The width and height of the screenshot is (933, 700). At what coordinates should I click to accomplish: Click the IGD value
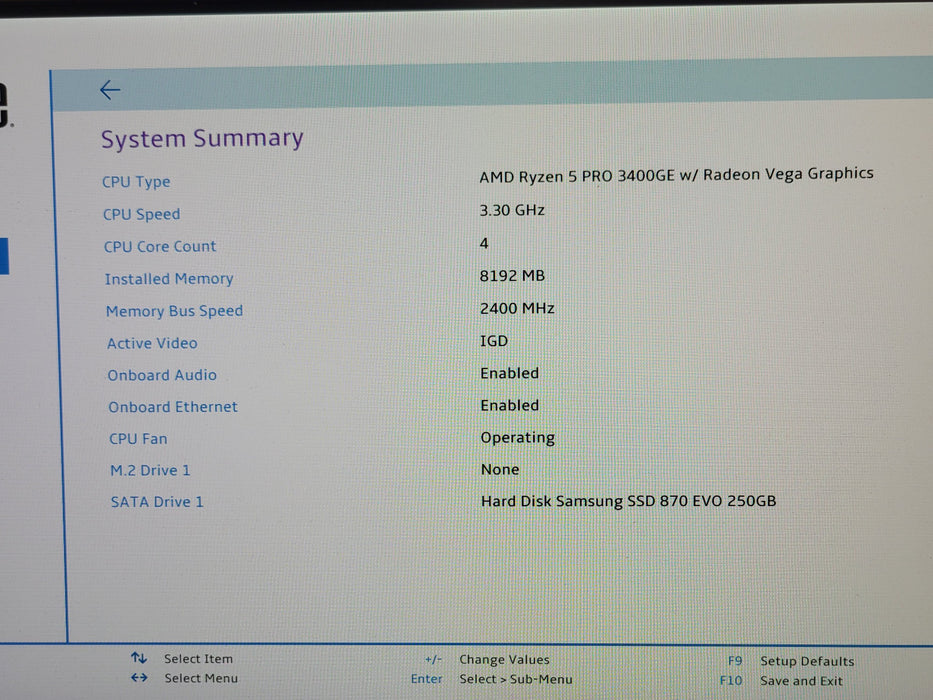(x=494, y=341)
